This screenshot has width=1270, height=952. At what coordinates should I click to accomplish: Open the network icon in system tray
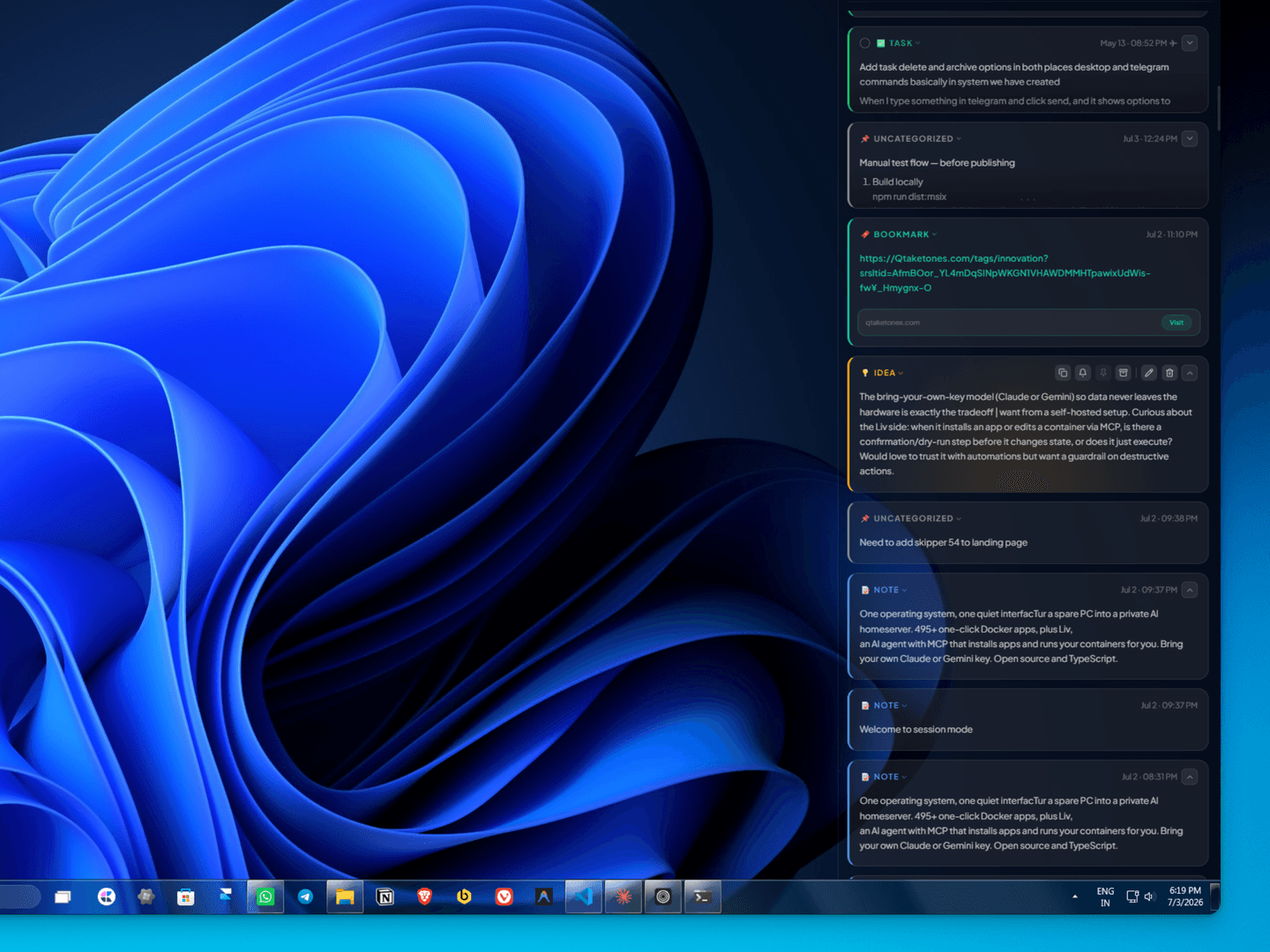1132,897
